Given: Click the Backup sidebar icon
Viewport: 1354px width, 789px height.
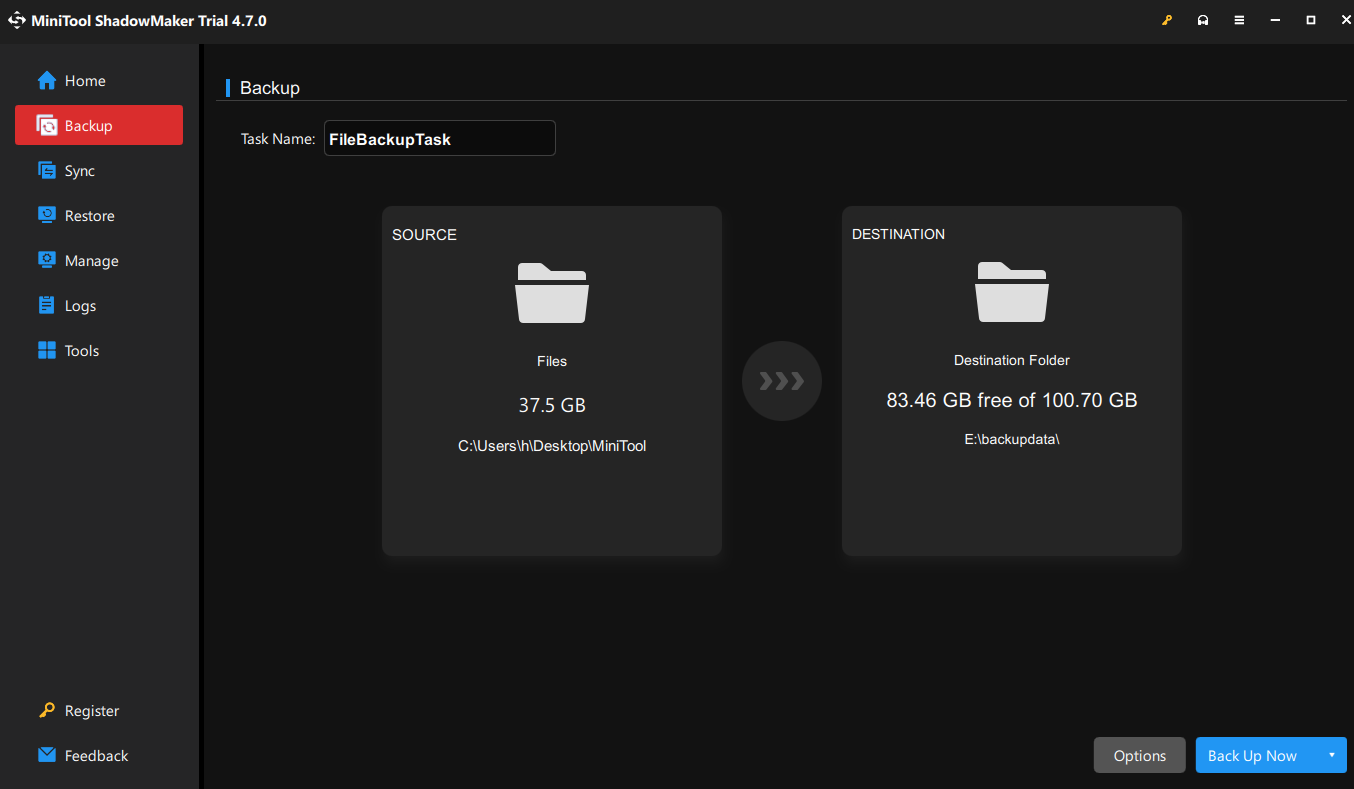Looking at the screenshot, I should coord(47,126).
